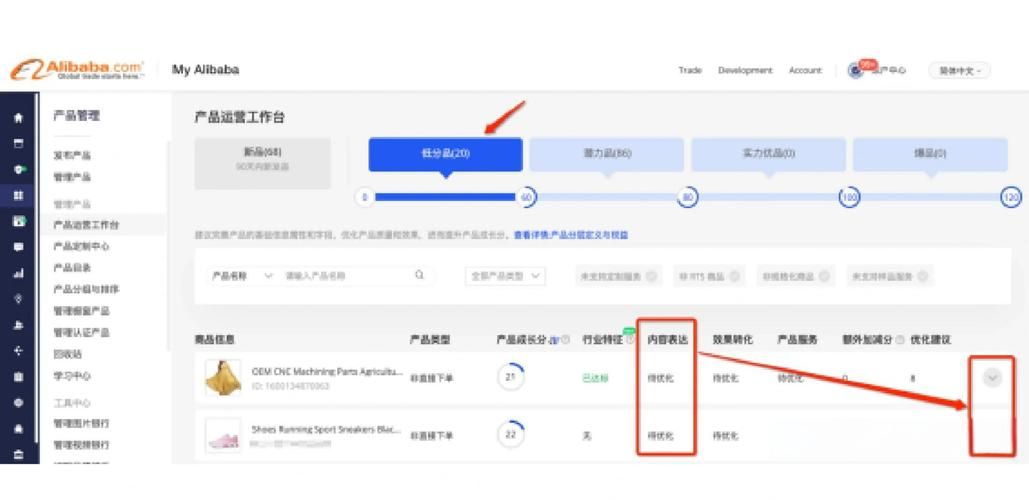The width and height of the screenshot is (1029, 500).
Task: Open the notification avatar with 99+ badge
Action: click(856, 70)
